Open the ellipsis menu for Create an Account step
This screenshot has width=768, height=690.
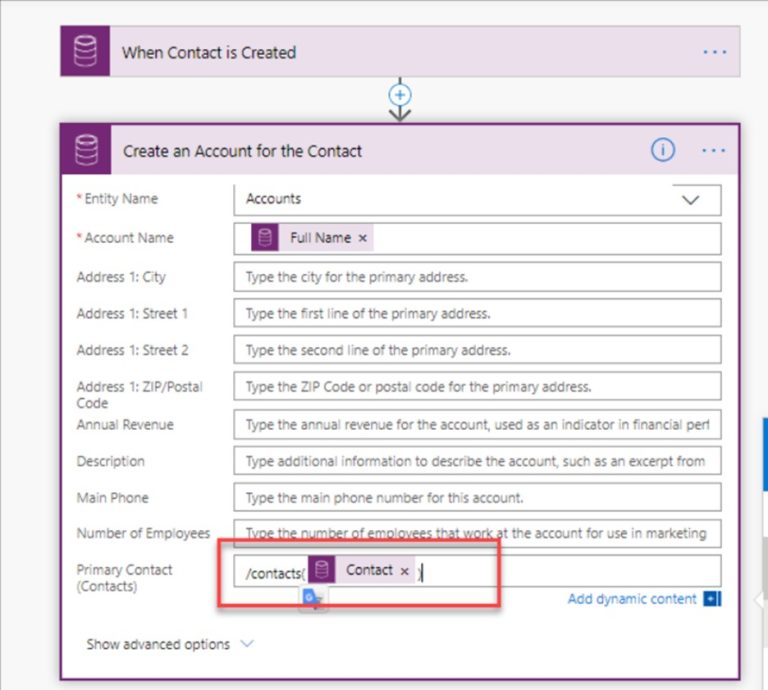coord(714,150)
